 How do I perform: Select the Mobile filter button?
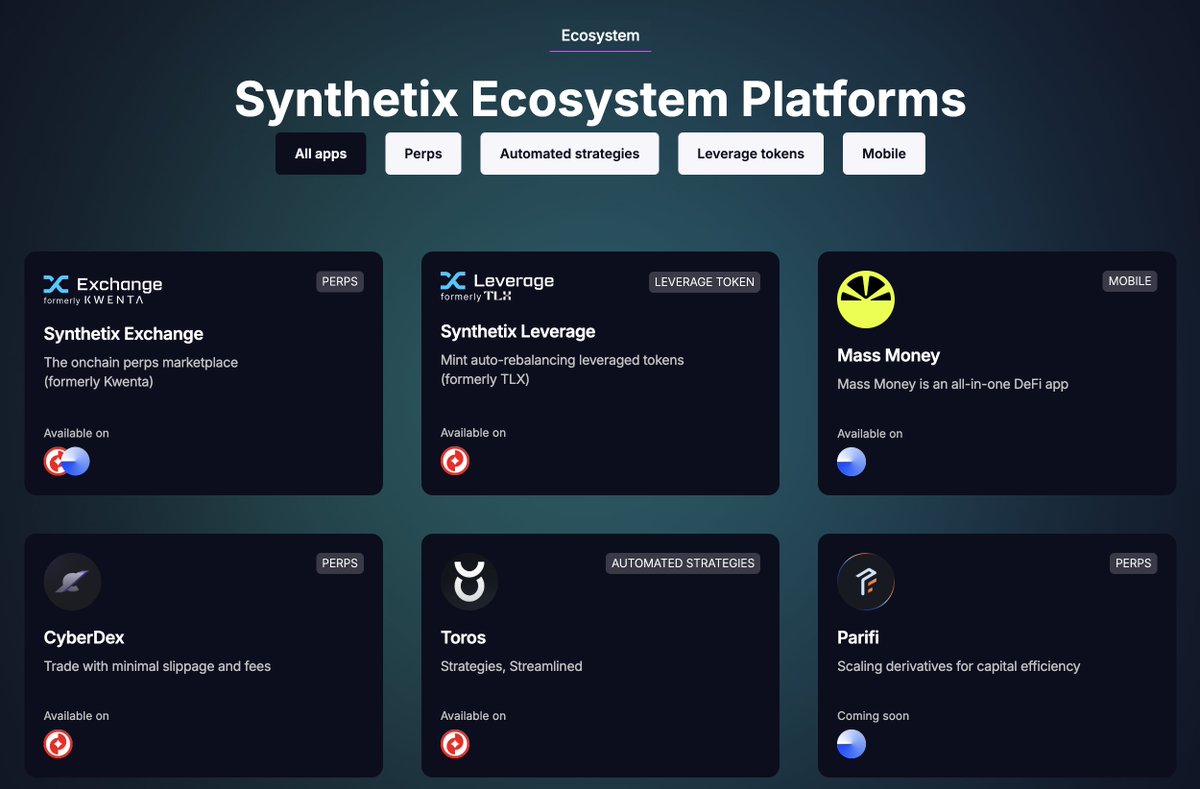click(883, 154)
